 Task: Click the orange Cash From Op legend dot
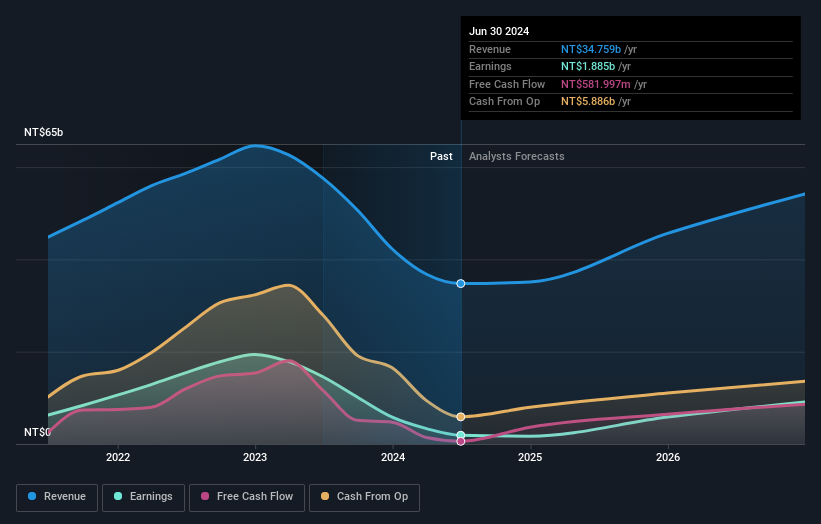[325, 496]
